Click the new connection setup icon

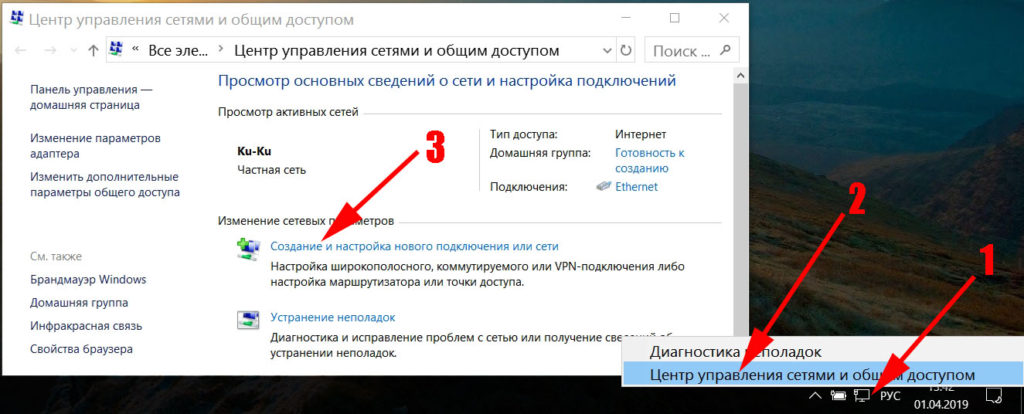pos(246,247)
